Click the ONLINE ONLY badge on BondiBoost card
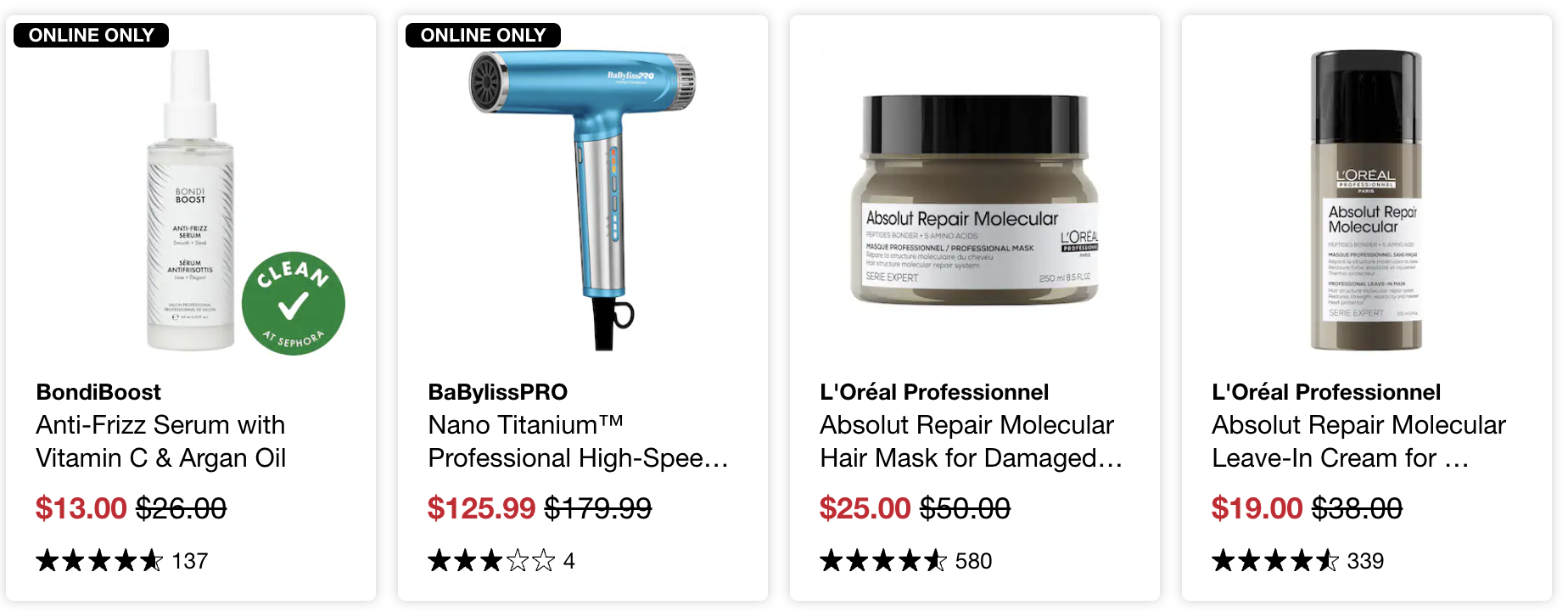1568x611 pixels. click(92, 35)
